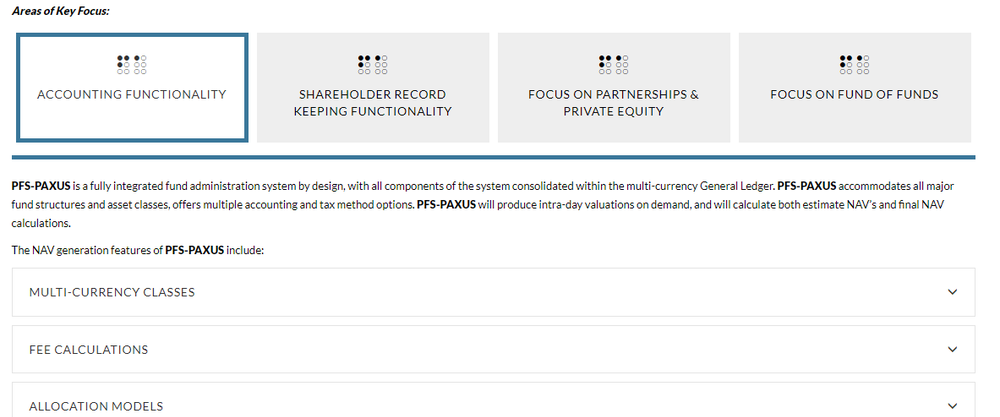
Task: Click dot-grid icon above Accounting Functionality
Action: click(132, 65)
